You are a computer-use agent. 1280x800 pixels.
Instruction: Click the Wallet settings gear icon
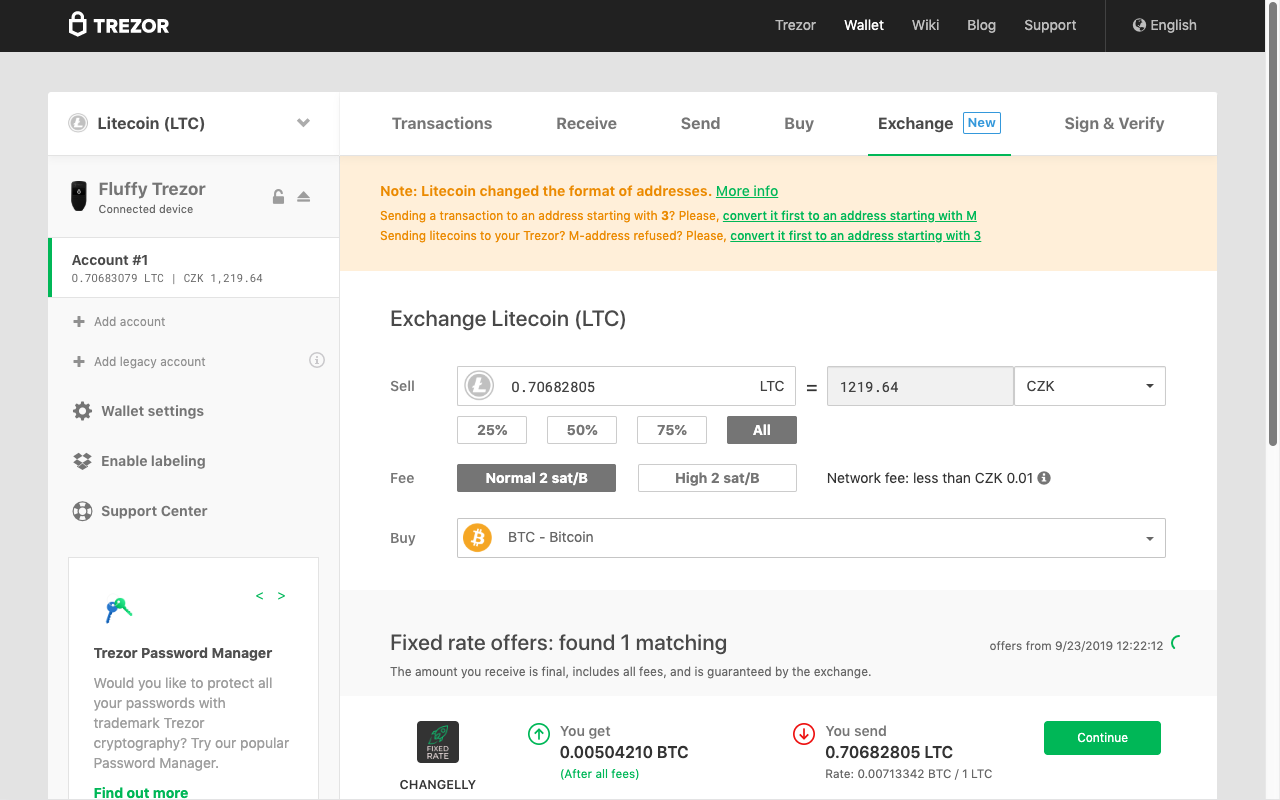pyautogui.click(x=83, y=411)
